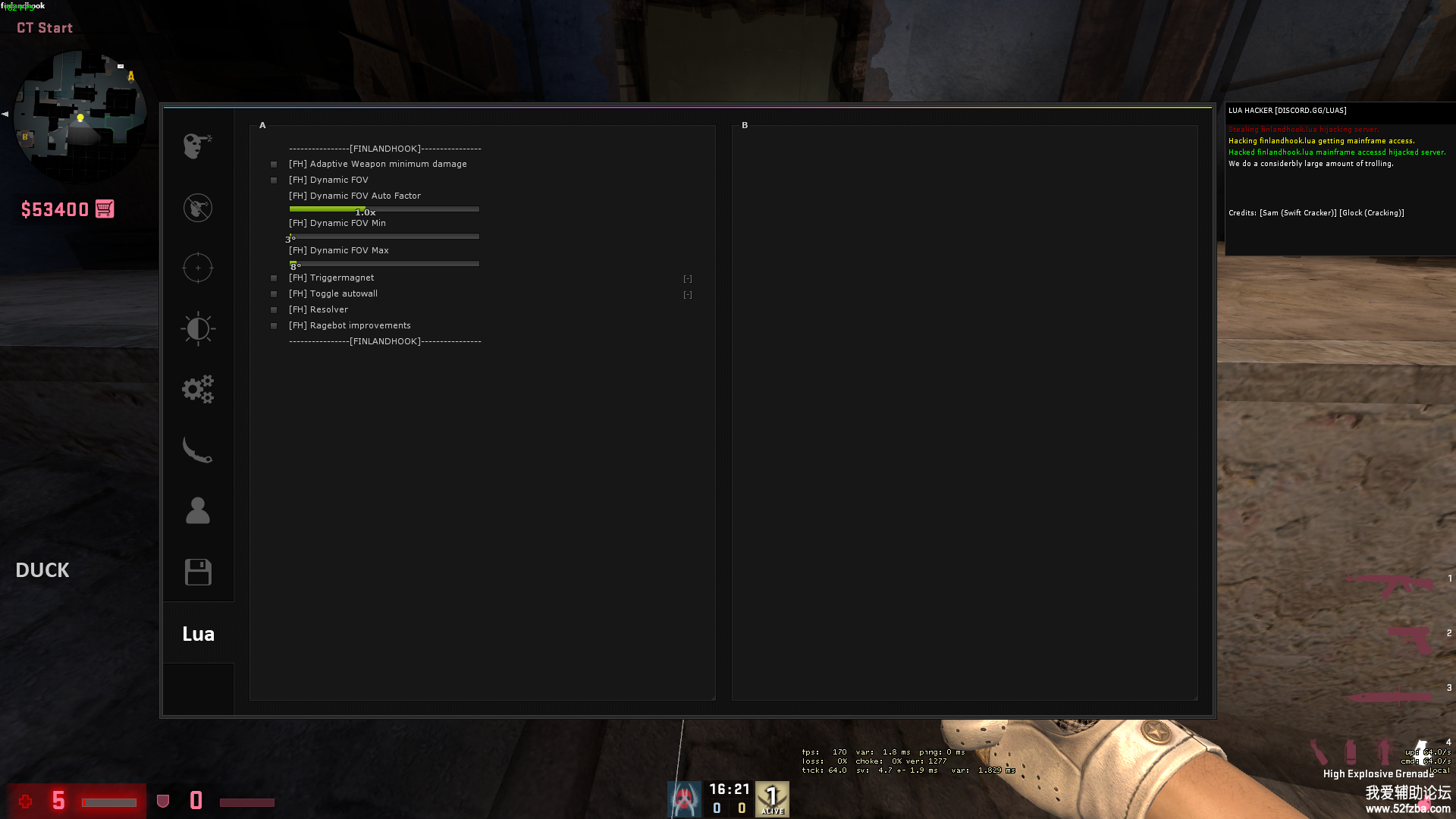Open Toggle autowall hotkey [-] selector
This screenshot has width=1456, height=819.
pyautogui.click(x=687, y=295)
